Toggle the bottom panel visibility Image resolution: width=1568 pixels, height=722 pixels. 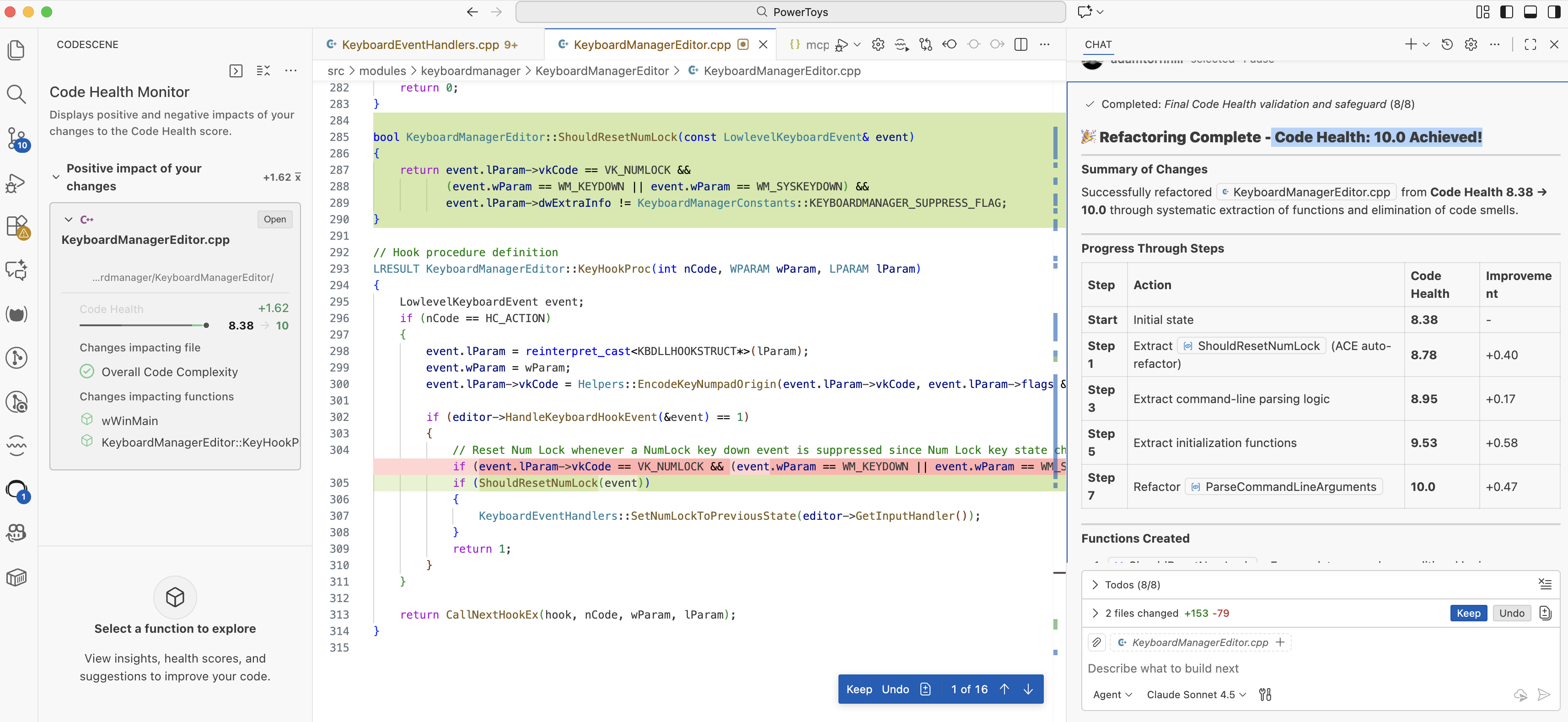click(x=1530, y=11)
